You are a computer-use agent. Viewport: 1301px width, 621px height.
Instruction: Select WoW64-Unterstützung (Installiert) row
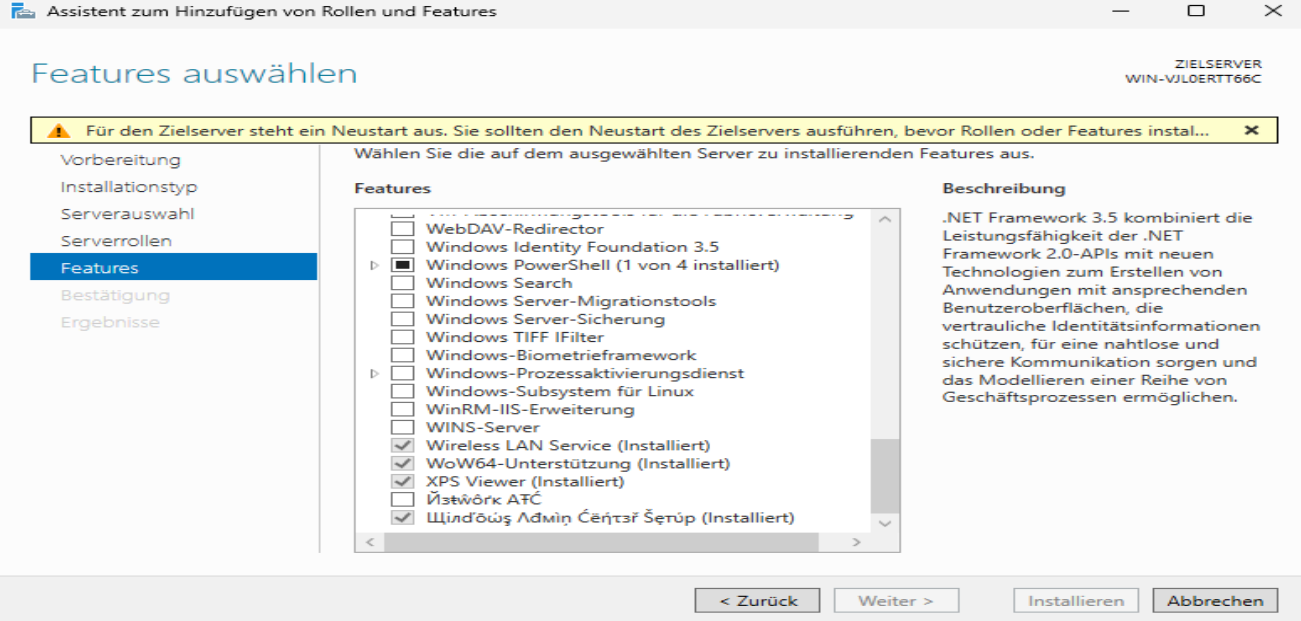coord(578,463)
